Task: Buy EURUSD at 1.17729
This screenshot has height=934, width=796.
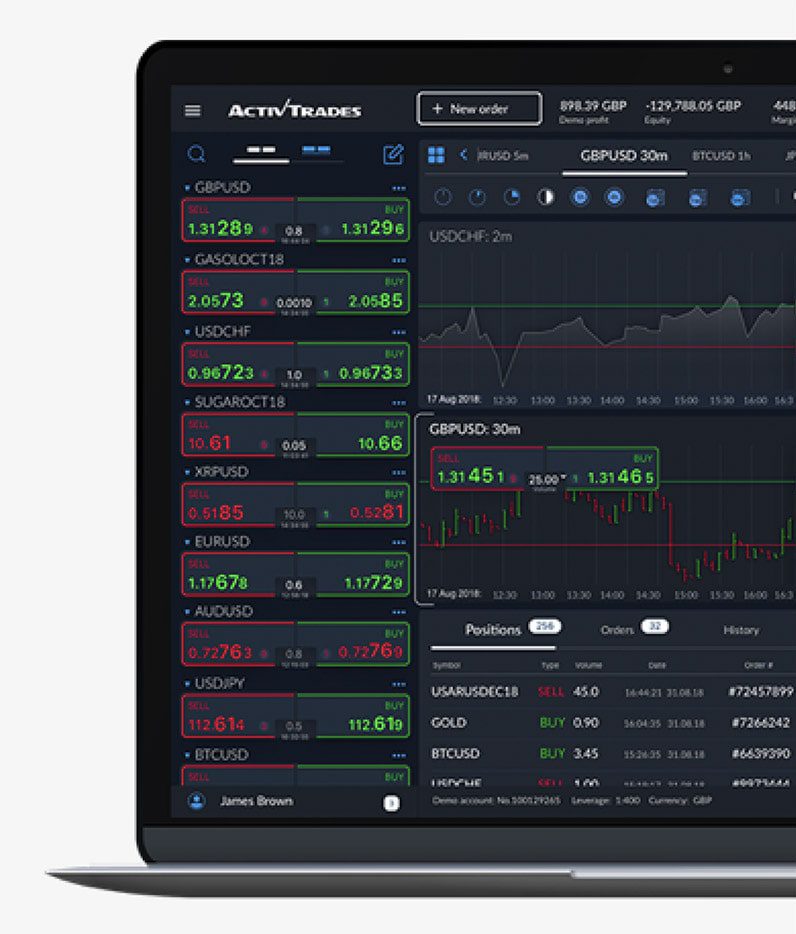Action: click(x=353, y=575)
